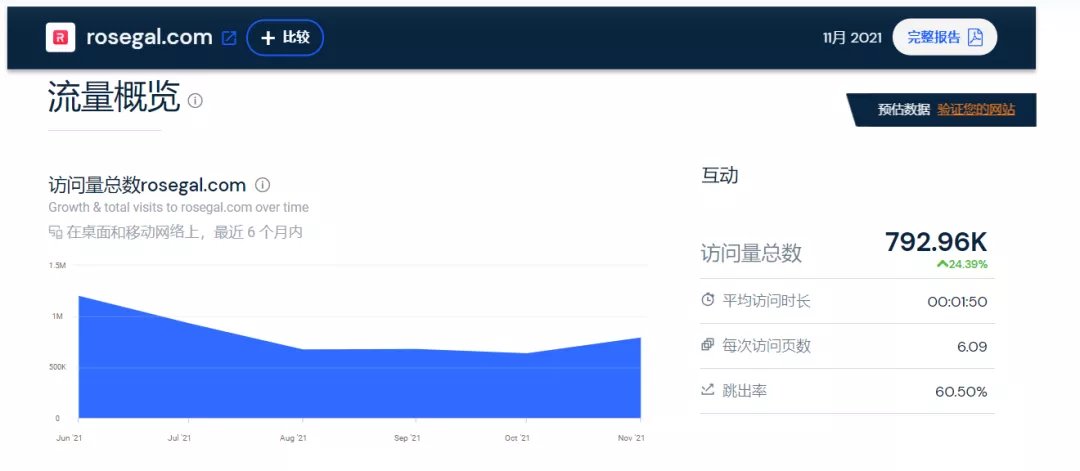Click info icon beside 流量概览 heading

196,101
